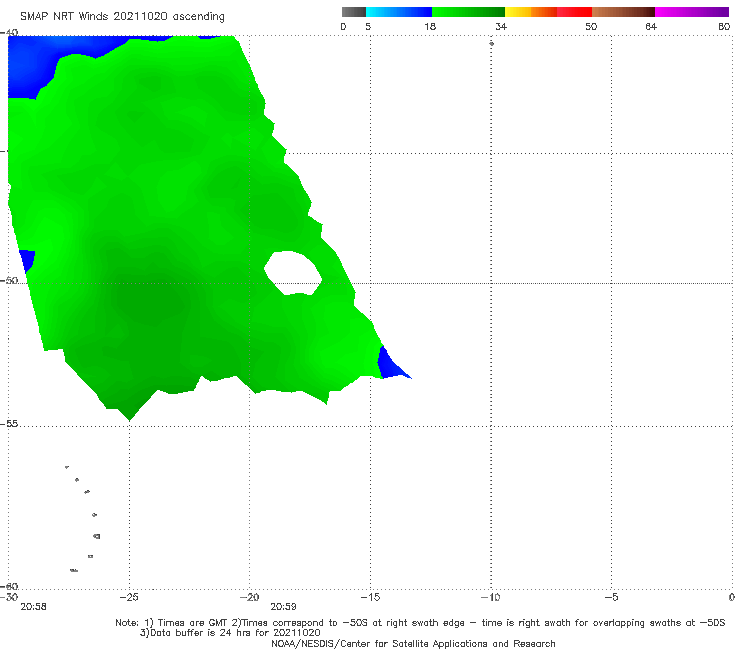The height and width of the screenshot is (650, 740).
Task: Pick the brown segment of the color bar
Action: coord(623,12)
